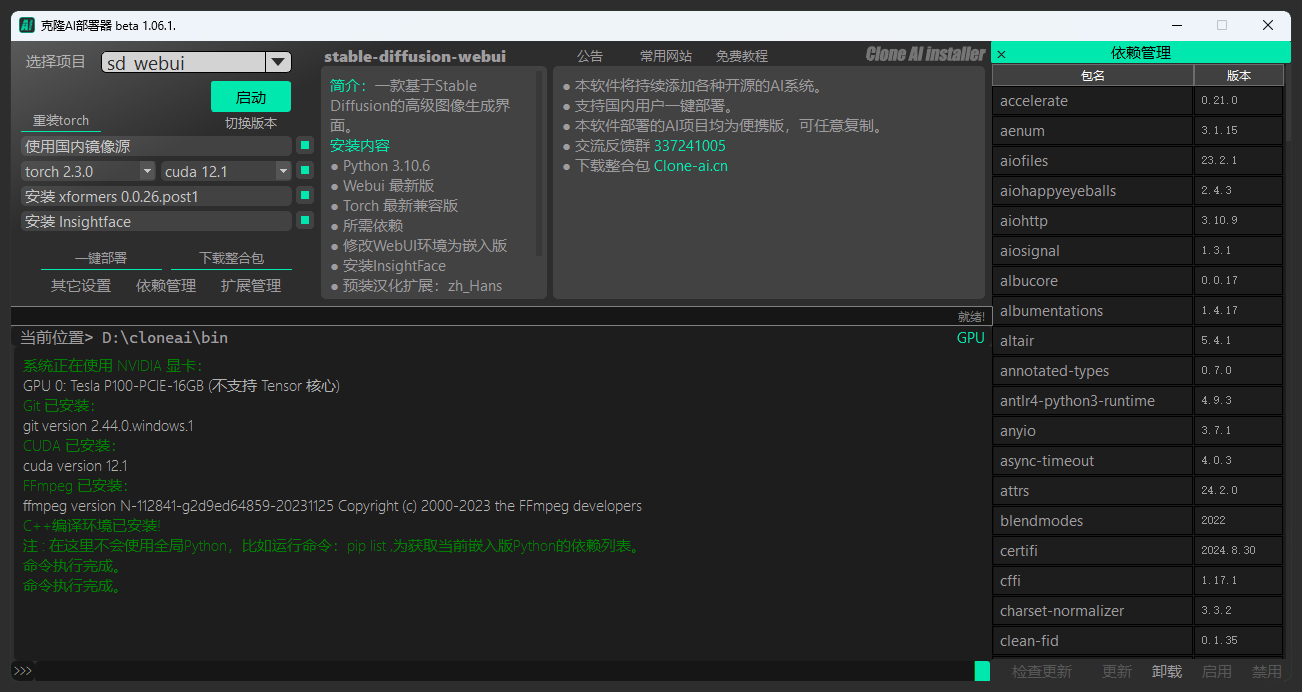Click 更新 in the dependency footer
Viewport: 1302px width, 692px height.
(x=1117, y=672)
